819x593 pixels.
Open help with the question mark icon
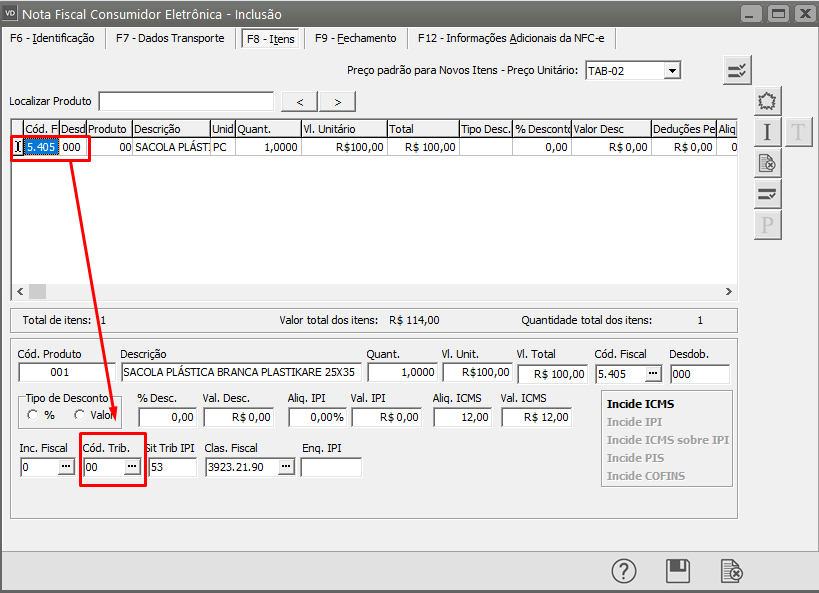point(624,571)
